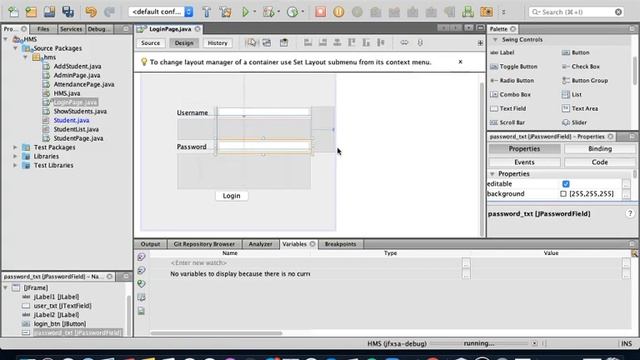Click the Selection Mode icon in designer toolbar

[251, 42]
